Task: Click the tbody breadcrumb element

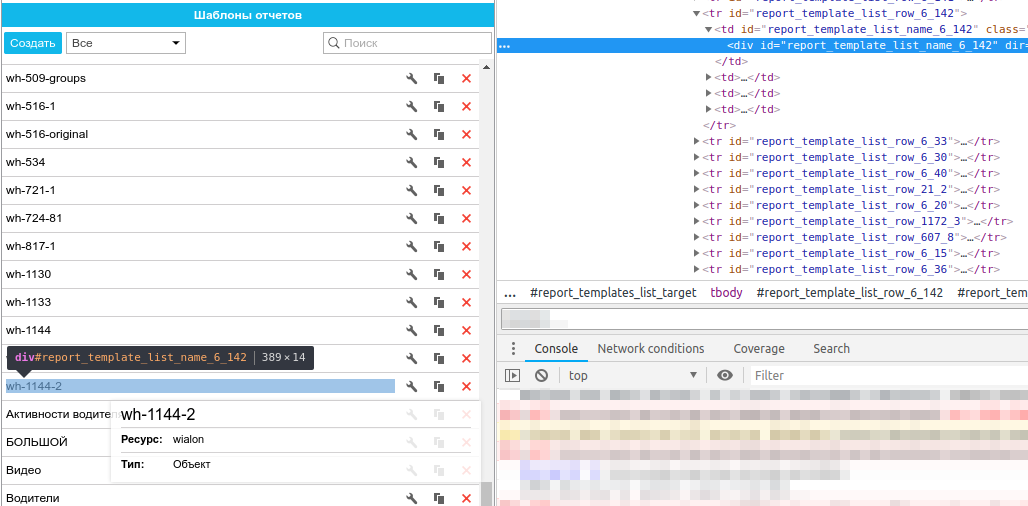Action: pyautogui.click(x=726, y=293)
